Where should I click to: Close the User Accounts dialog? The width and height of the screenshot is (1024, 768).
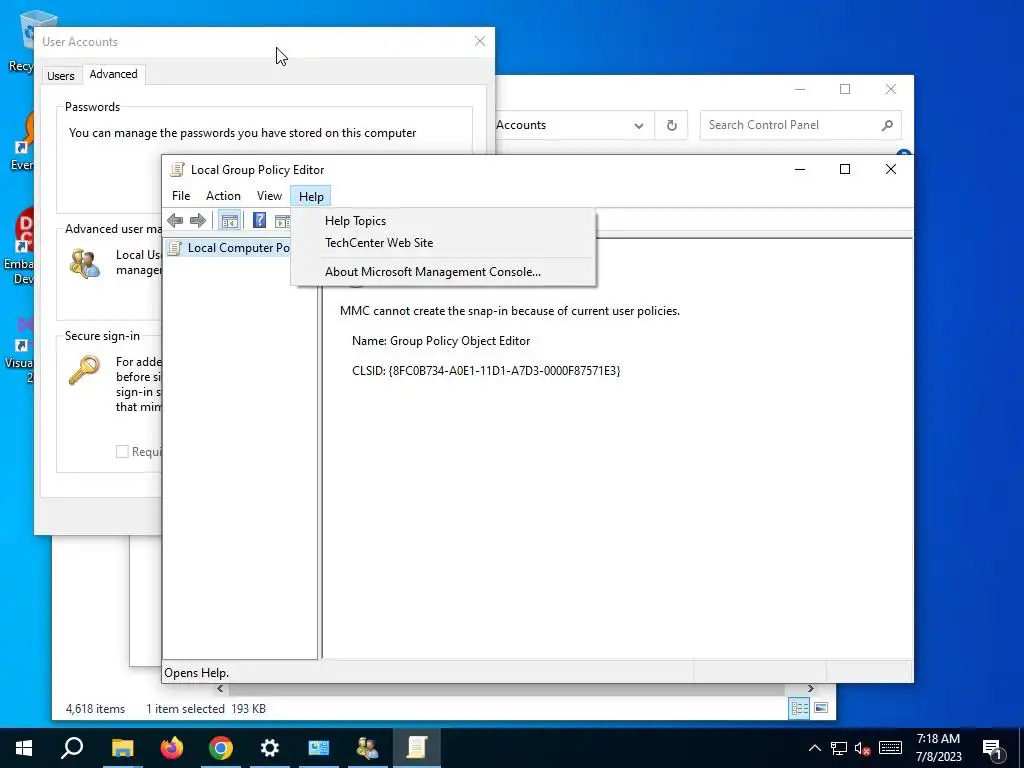pyautogui.click(x=480, y=41)
